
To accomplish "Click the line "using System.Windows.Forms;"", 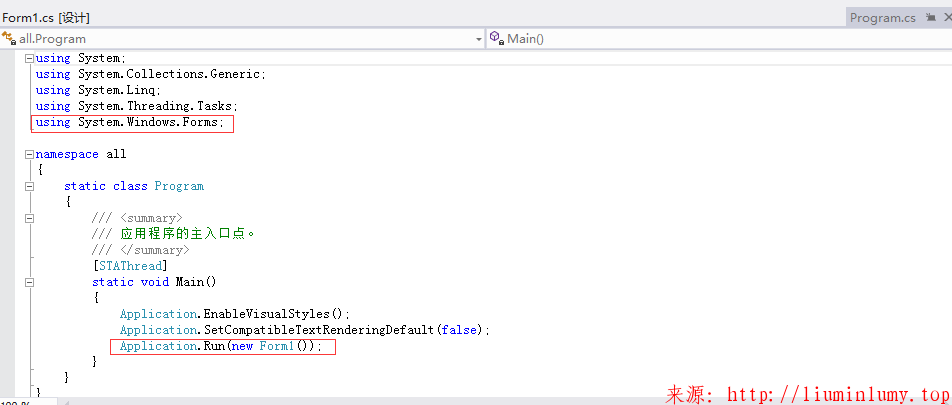I will [x=130, y=122].
